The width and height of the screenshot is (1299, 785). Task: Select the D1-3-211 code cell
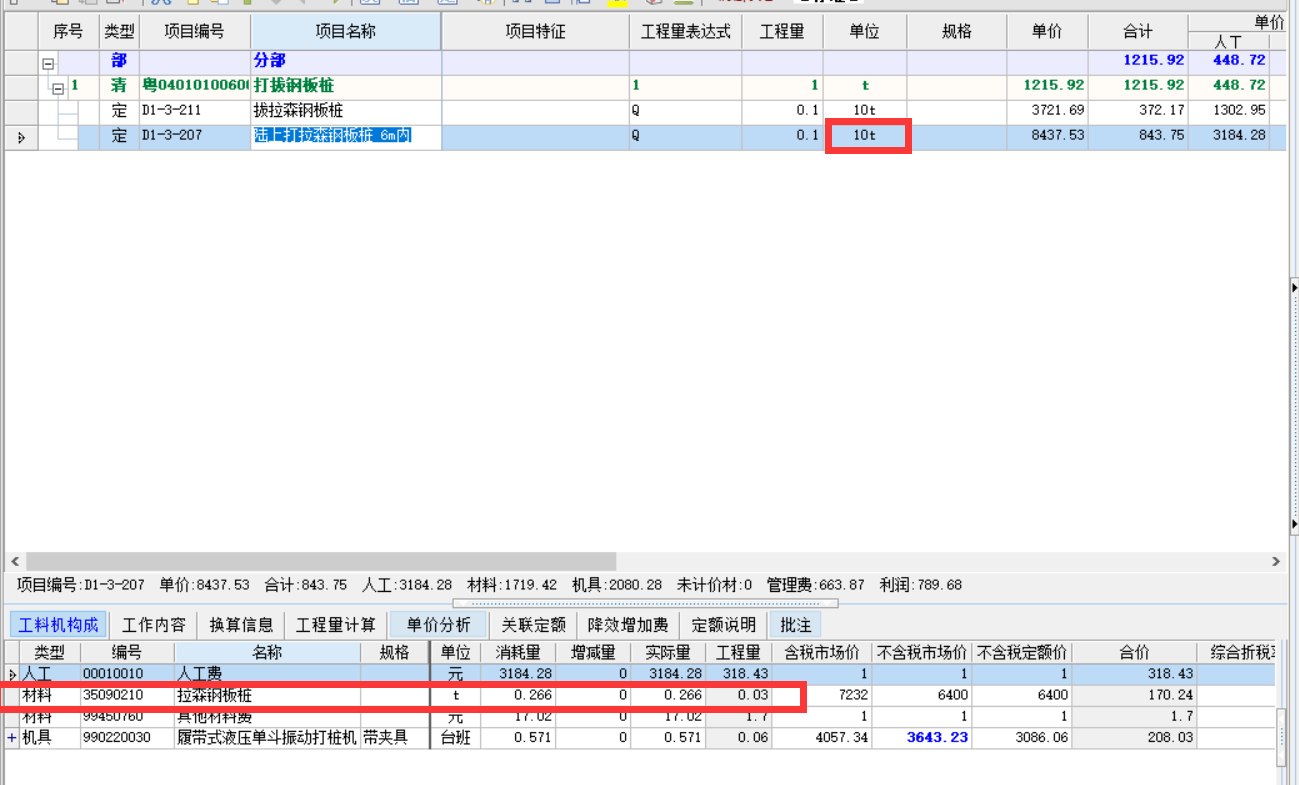coord(195,111)
